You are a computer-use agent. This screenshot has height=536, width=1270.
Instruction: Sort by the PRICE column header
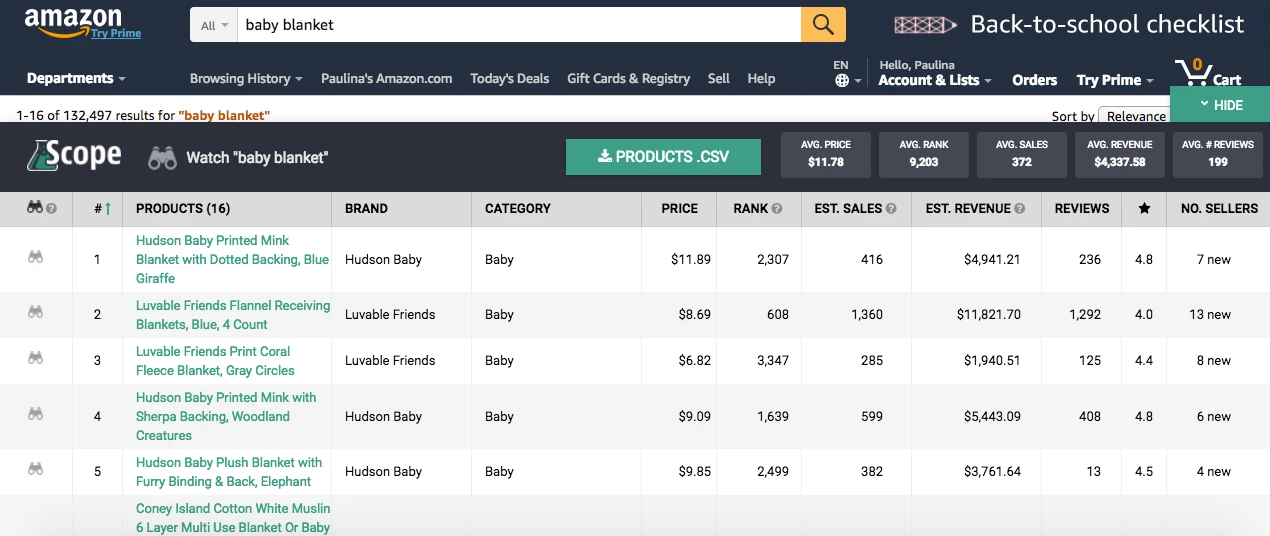click(679, 208)
